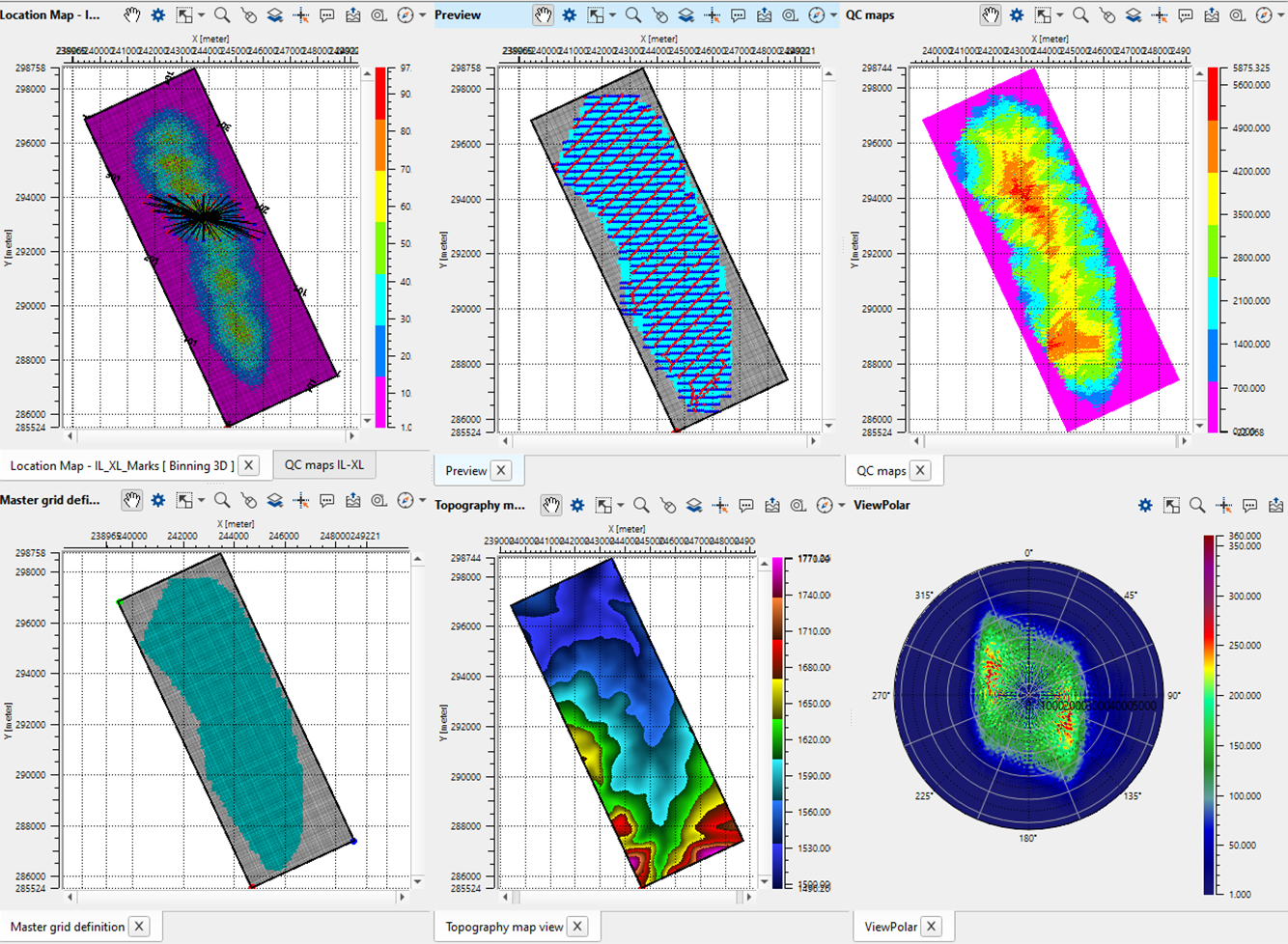Screen dimensions: 1288x944
Task: Switch to the QC maps IL-XL tab
Action: [323, 464]
